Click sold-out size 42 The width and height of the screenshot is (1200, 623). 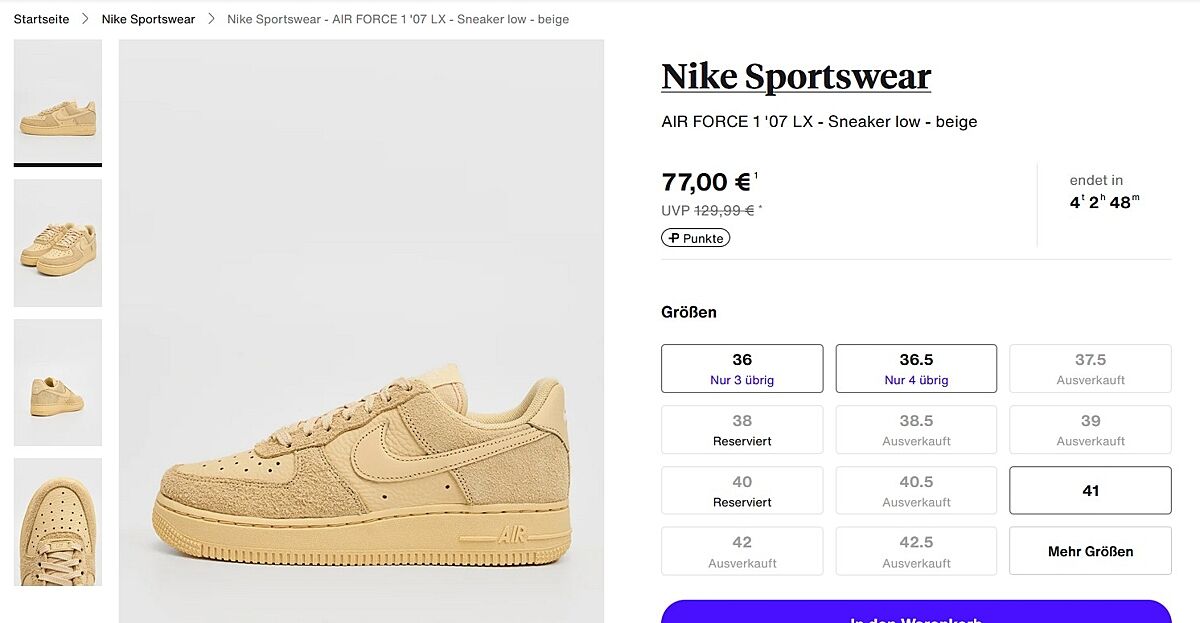(742, 551)
